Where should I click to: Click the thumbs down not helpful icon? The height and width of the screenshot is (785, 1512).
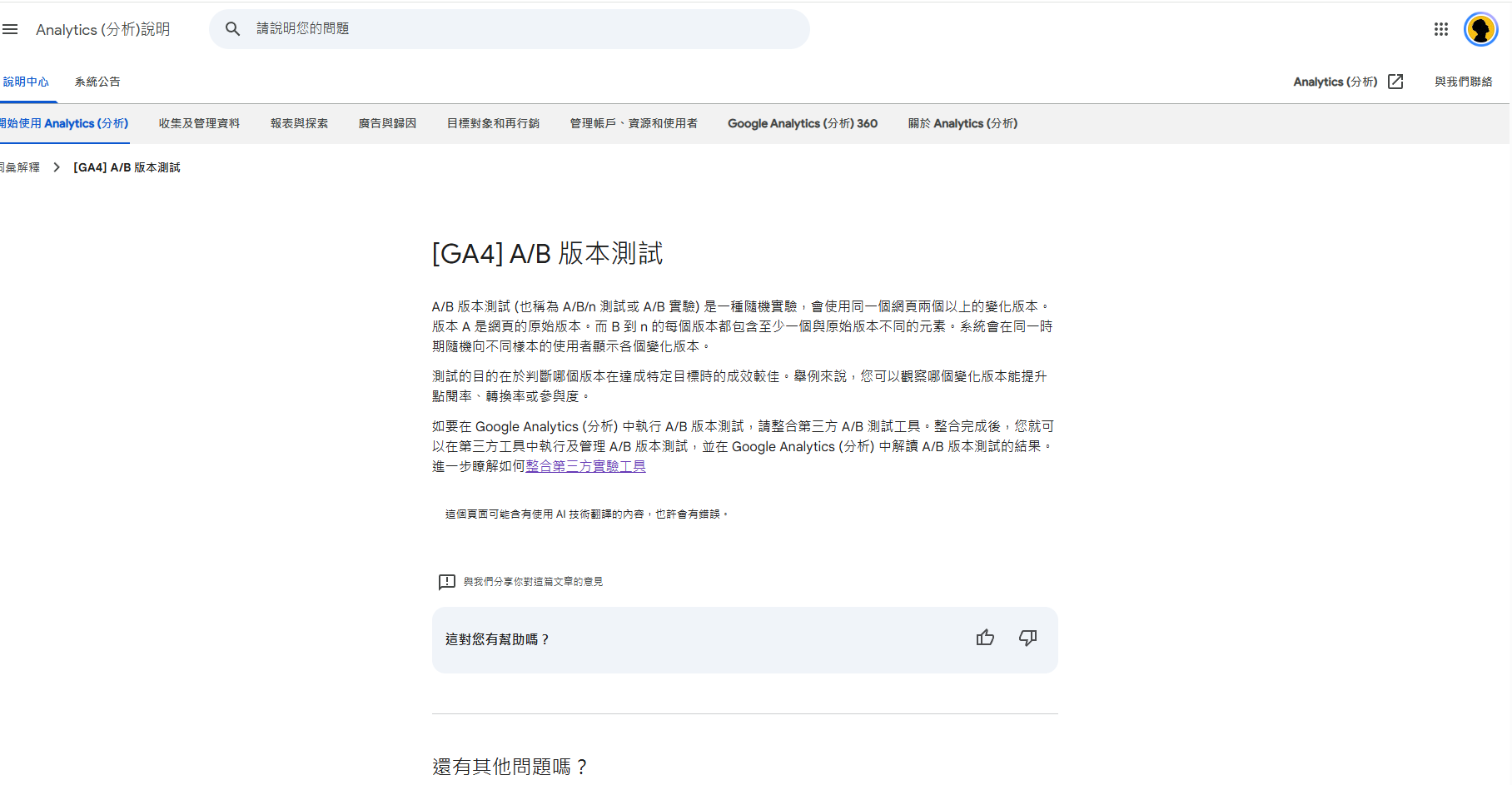[1028, 638]
